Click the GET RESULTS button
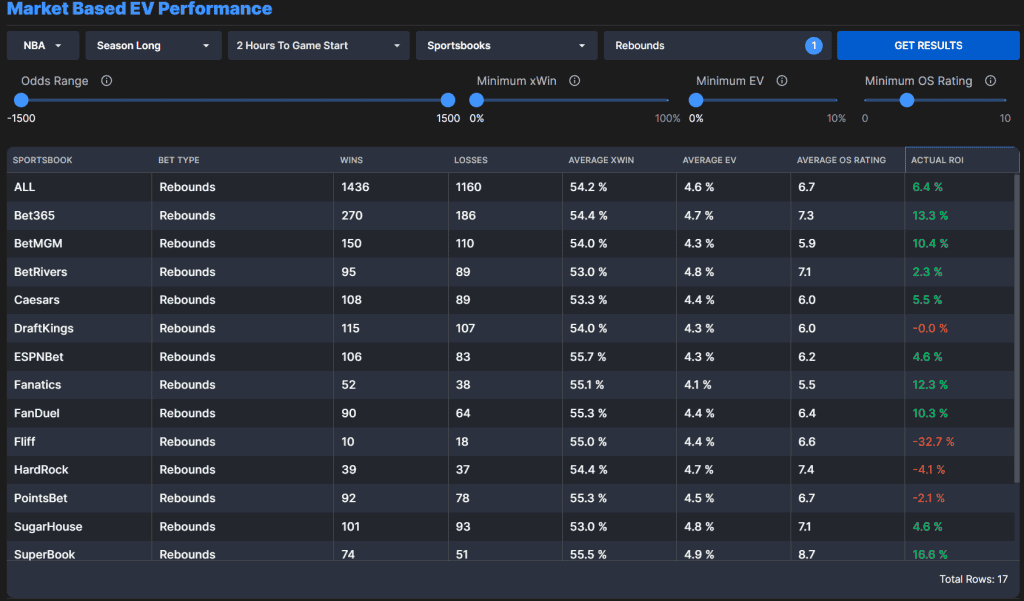This screenshot has width=1024, height=601. click(928, 46)
